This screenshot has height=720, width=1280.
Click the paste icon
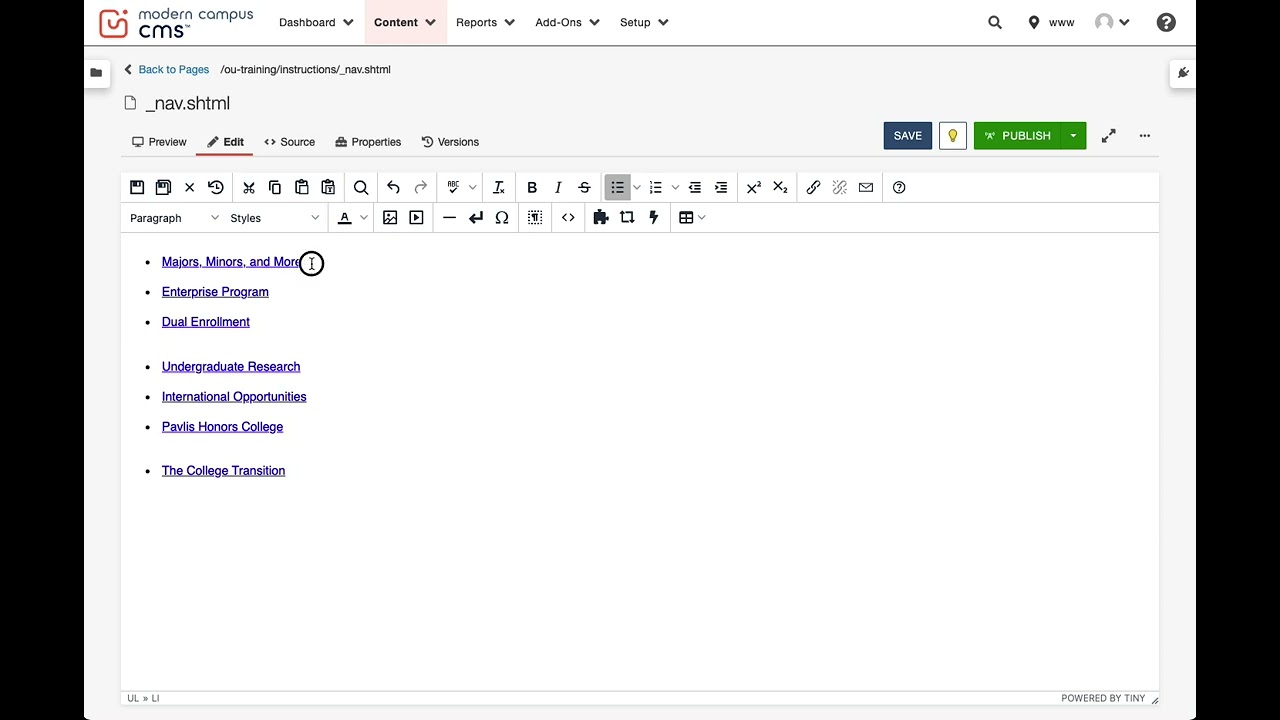pos(301,187)
